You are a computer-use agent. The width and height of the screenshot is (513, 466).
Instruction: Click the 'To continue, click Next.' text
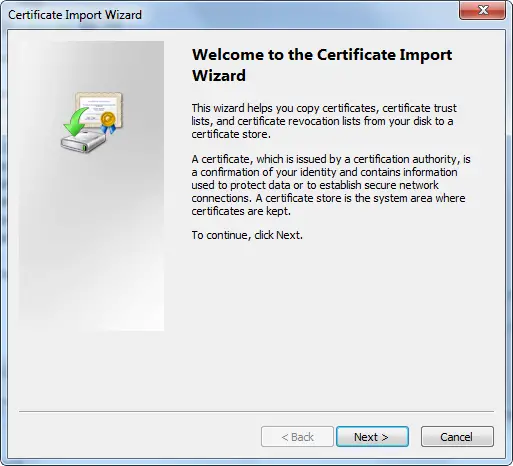[247, 235]
